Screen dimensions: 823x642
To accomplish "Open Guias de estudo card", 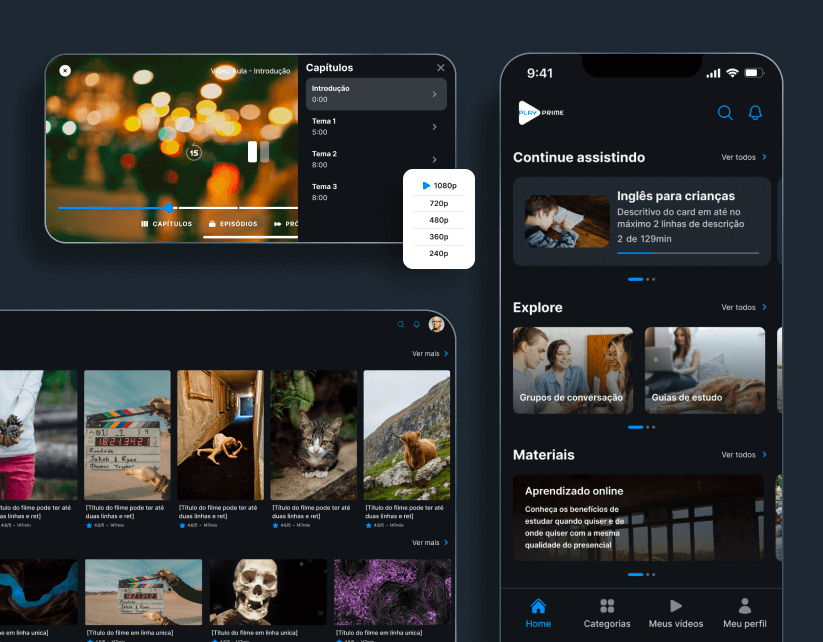I will point(705,371).
